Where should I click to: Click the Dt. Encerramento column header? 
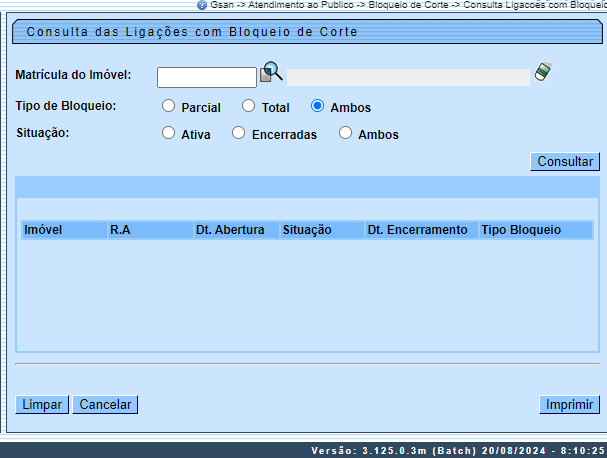coord(417,230)
